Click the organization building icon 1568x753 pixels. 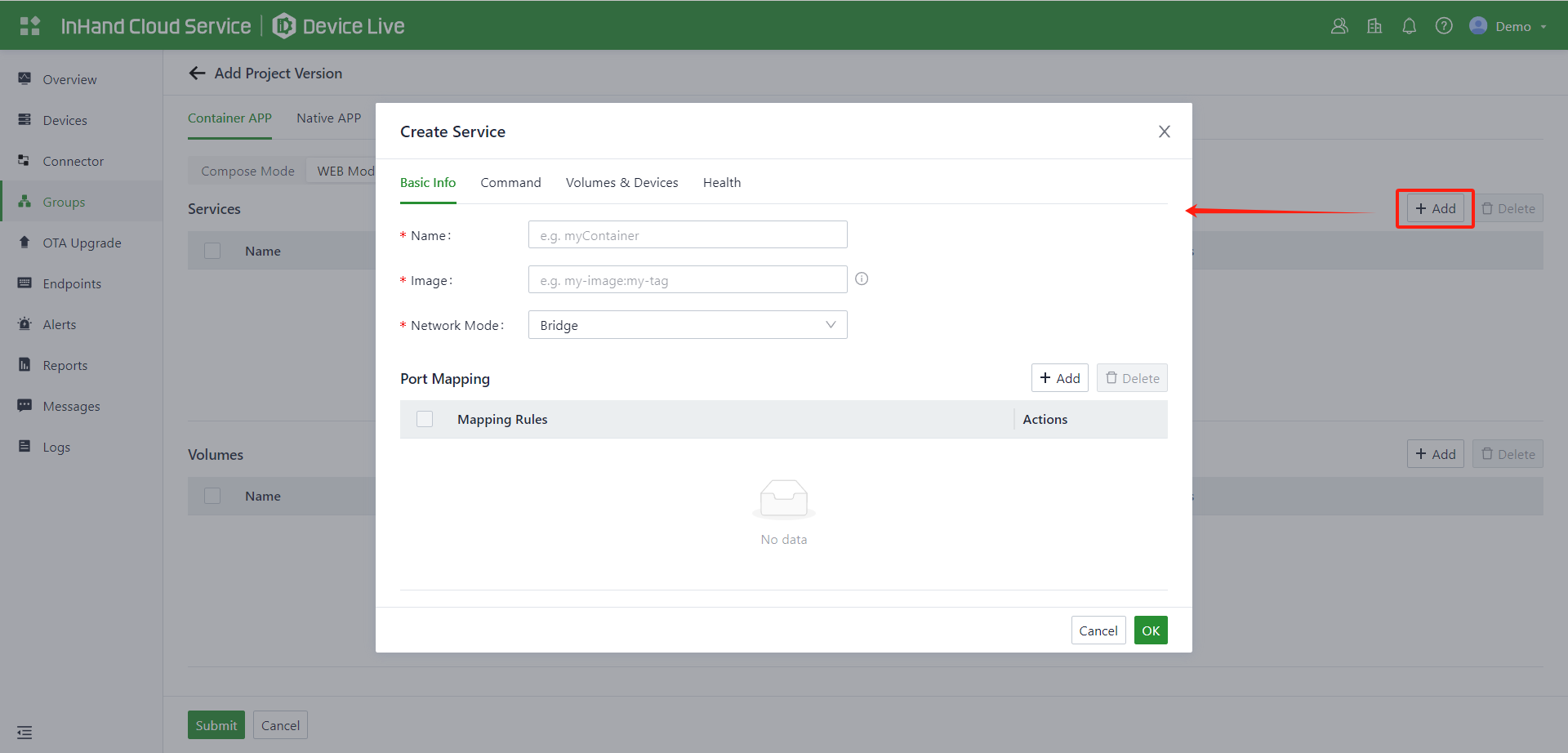[1374, 26]
